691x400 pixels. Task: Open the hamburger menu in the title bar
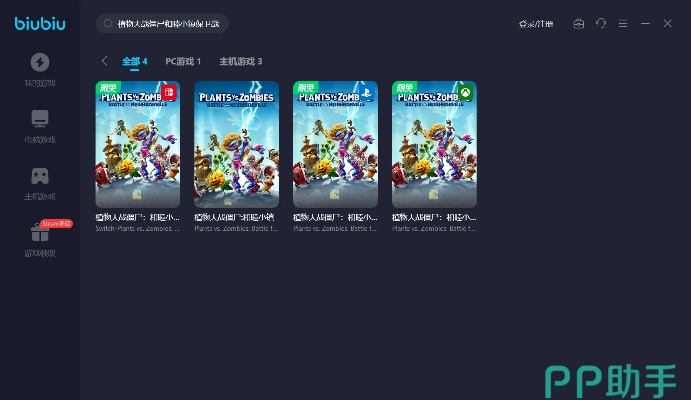tap(623, 23)
